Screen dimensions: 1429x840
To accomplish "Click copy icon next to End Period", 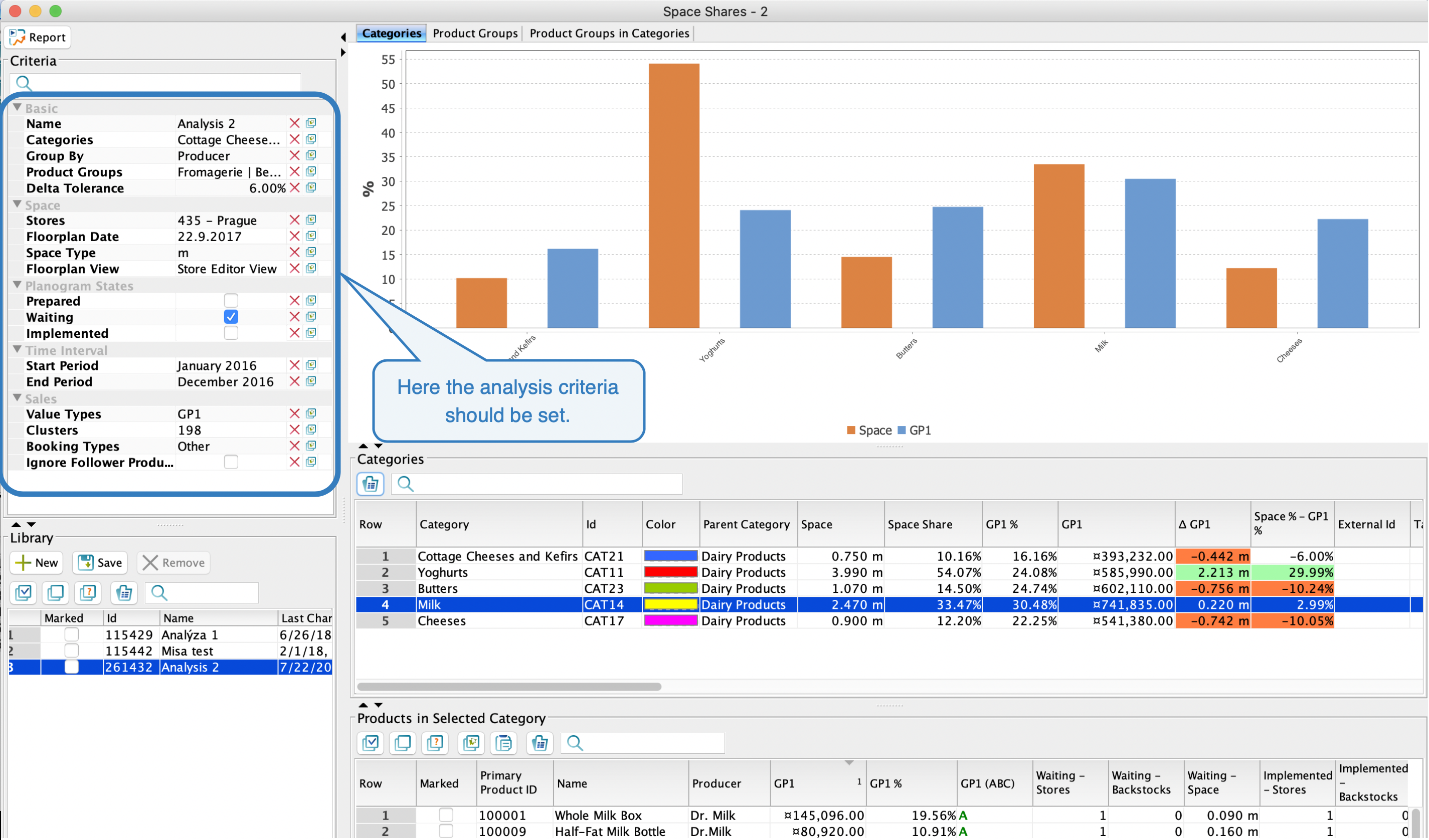I will [311, 381].
